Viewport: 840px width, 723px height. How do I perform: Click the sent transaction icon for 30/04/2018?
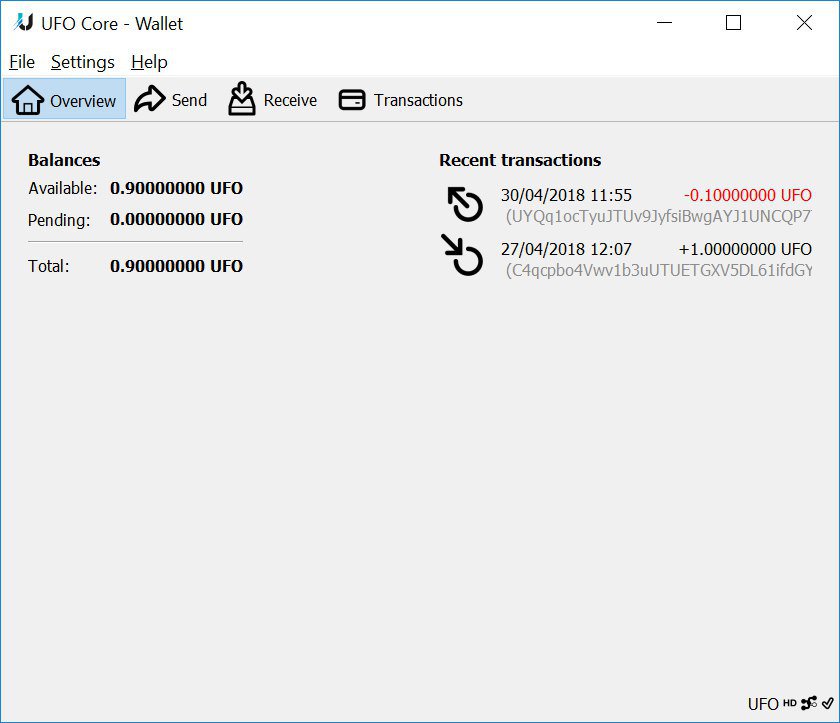pos(465,204)
